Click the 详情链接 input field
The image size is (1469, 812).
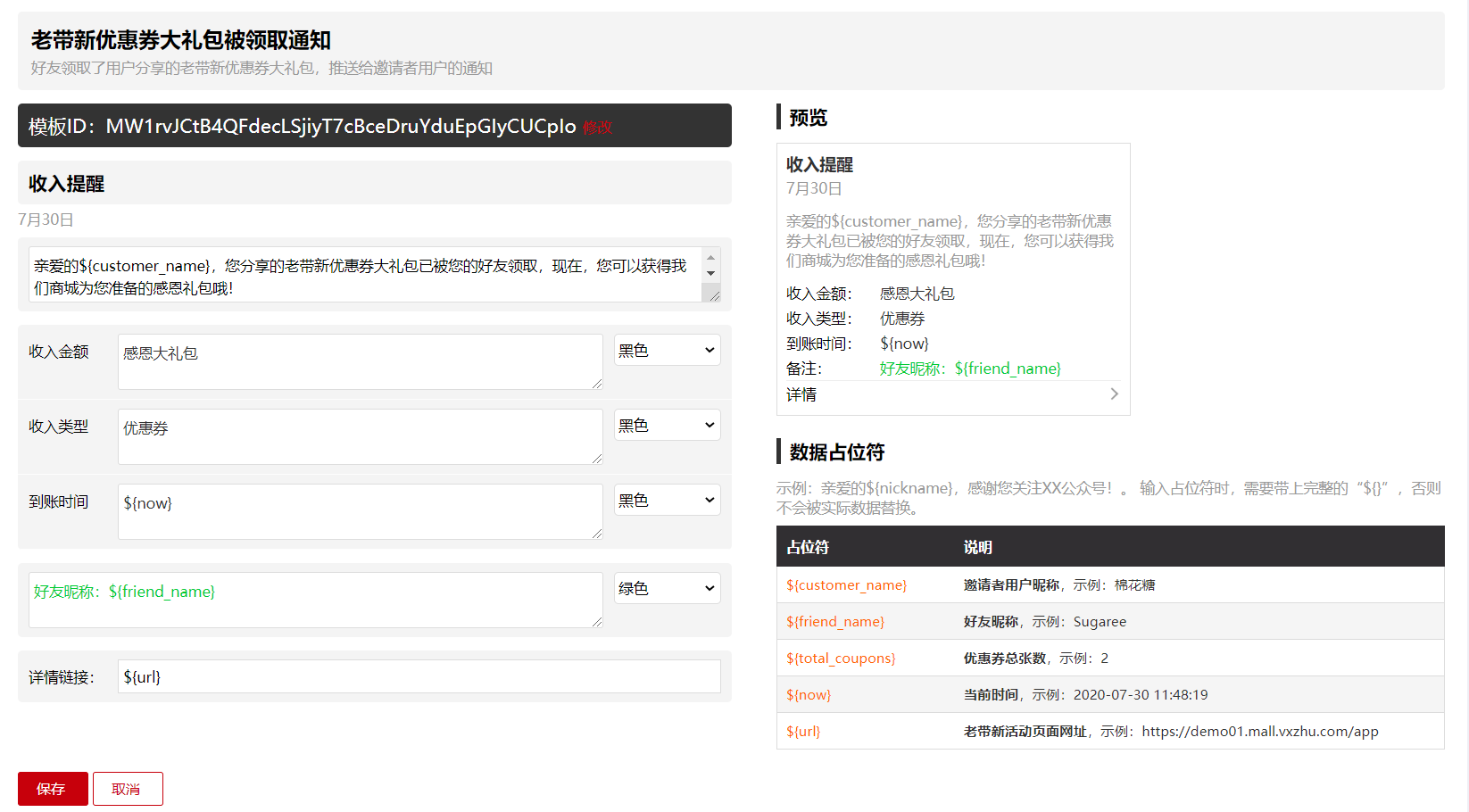(419, 676)
